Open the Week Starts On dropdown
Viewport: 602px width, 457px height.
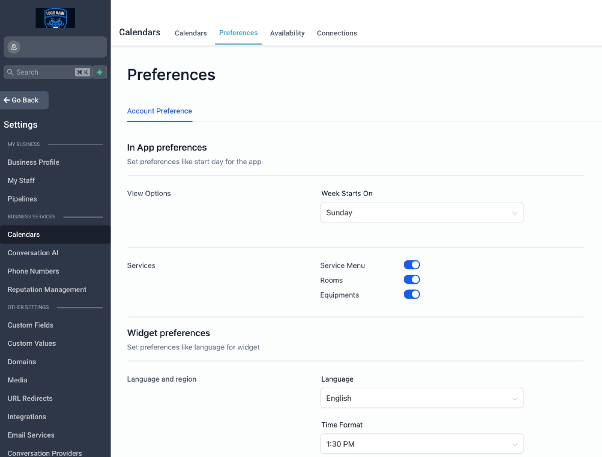click(422, 212)
